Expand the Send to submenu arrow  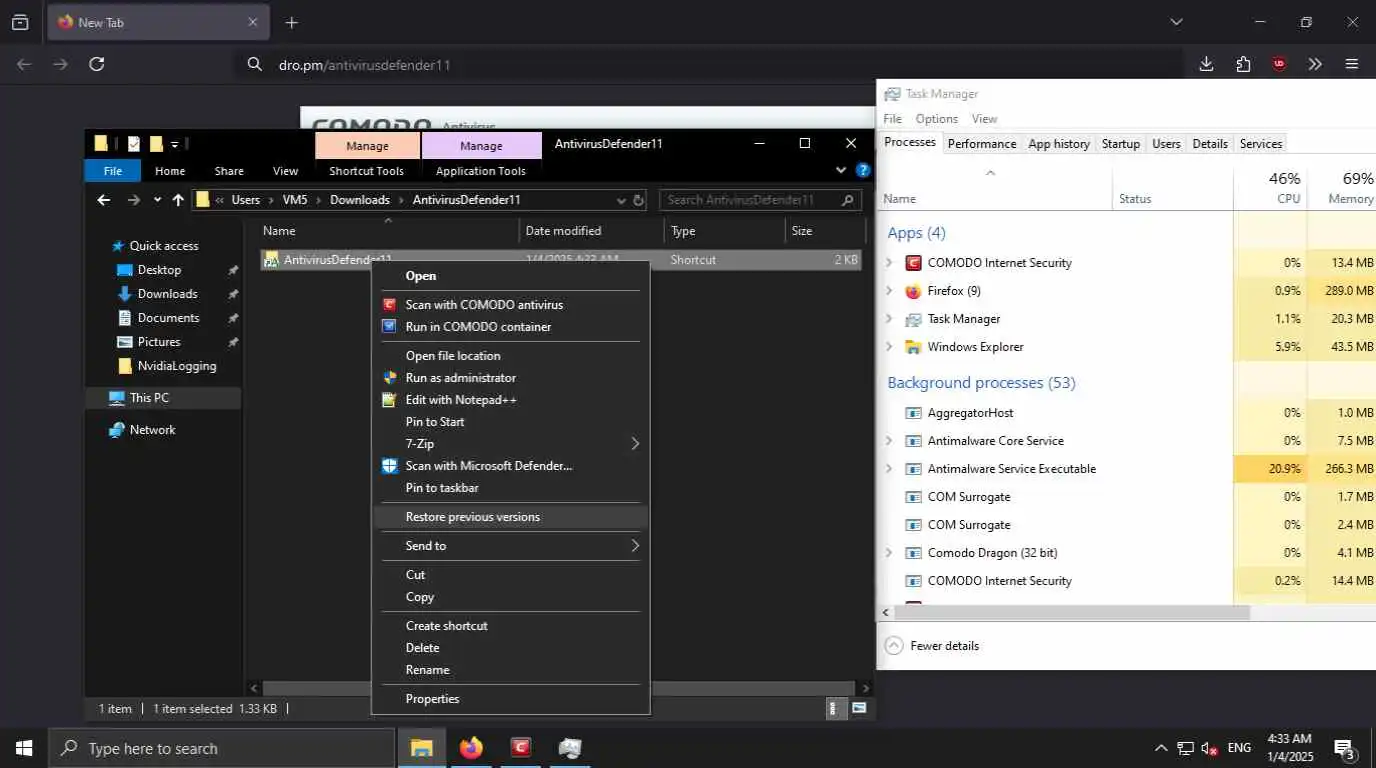click(635, 546)
